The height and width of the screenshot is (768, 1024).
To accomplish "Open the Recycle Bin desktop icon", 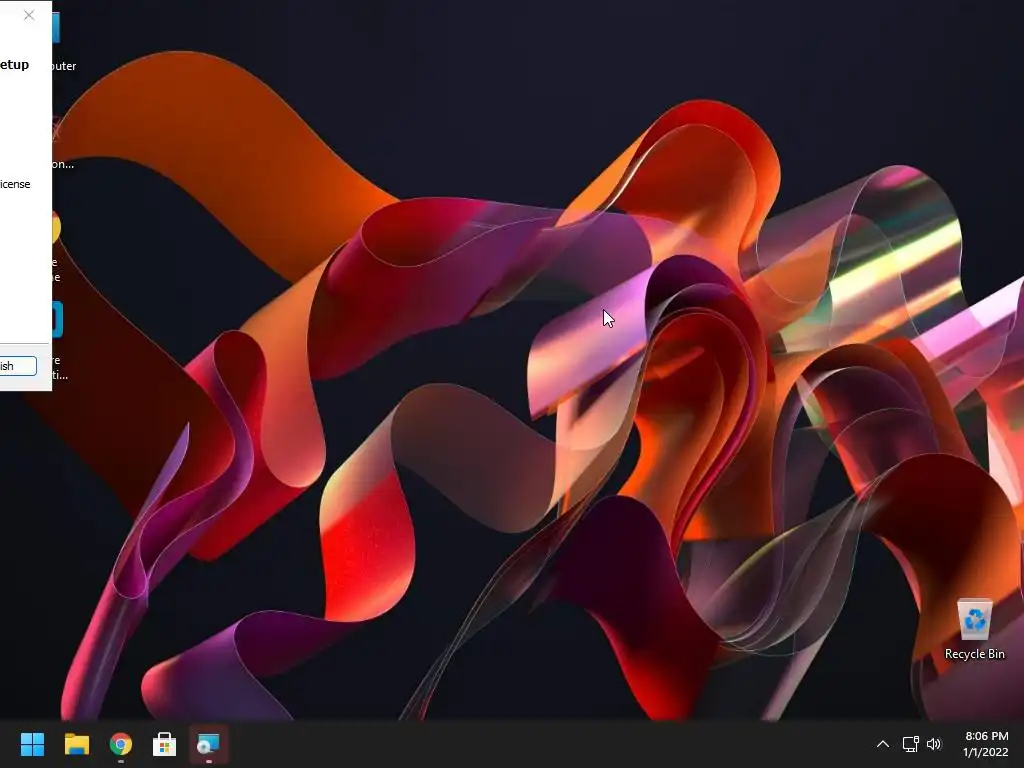I will [974, 629].
